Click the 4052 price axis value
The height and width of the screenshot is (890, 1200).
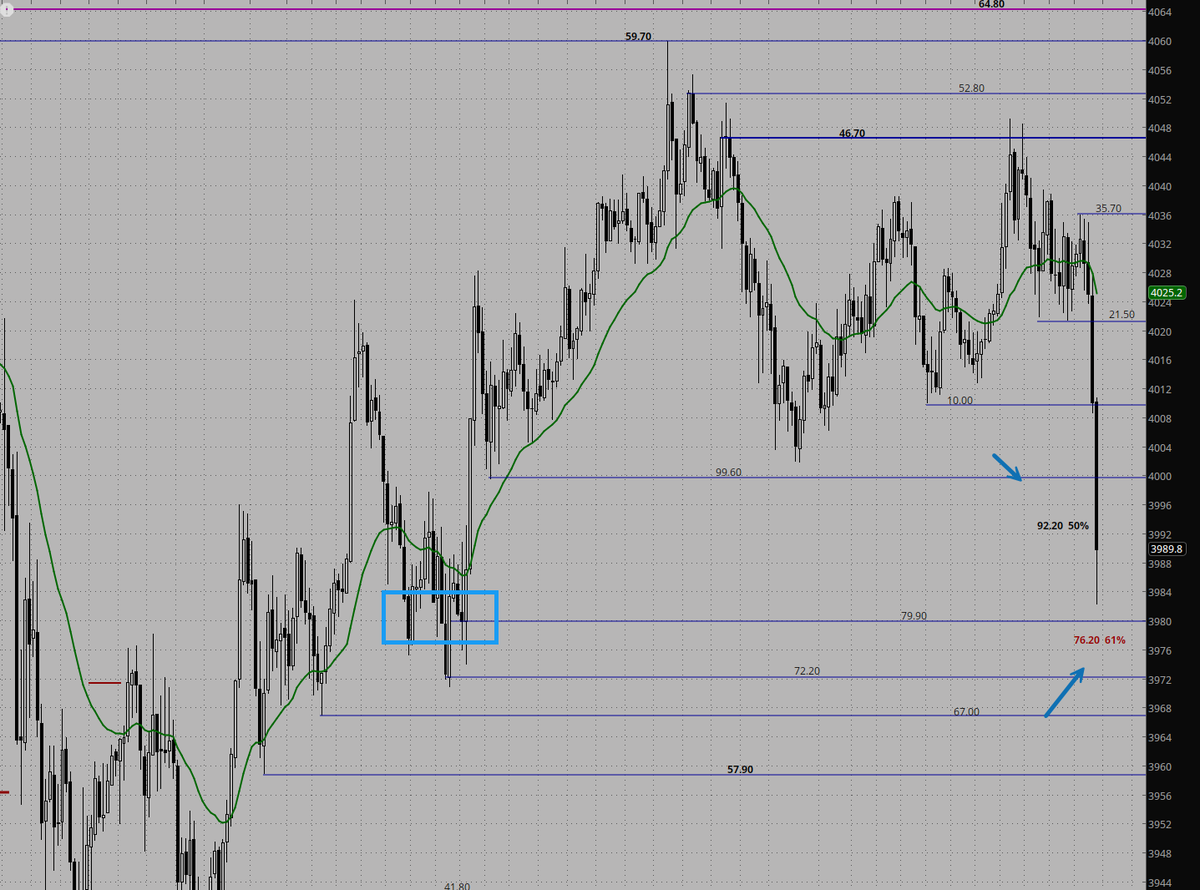(x=1161, y=100)
